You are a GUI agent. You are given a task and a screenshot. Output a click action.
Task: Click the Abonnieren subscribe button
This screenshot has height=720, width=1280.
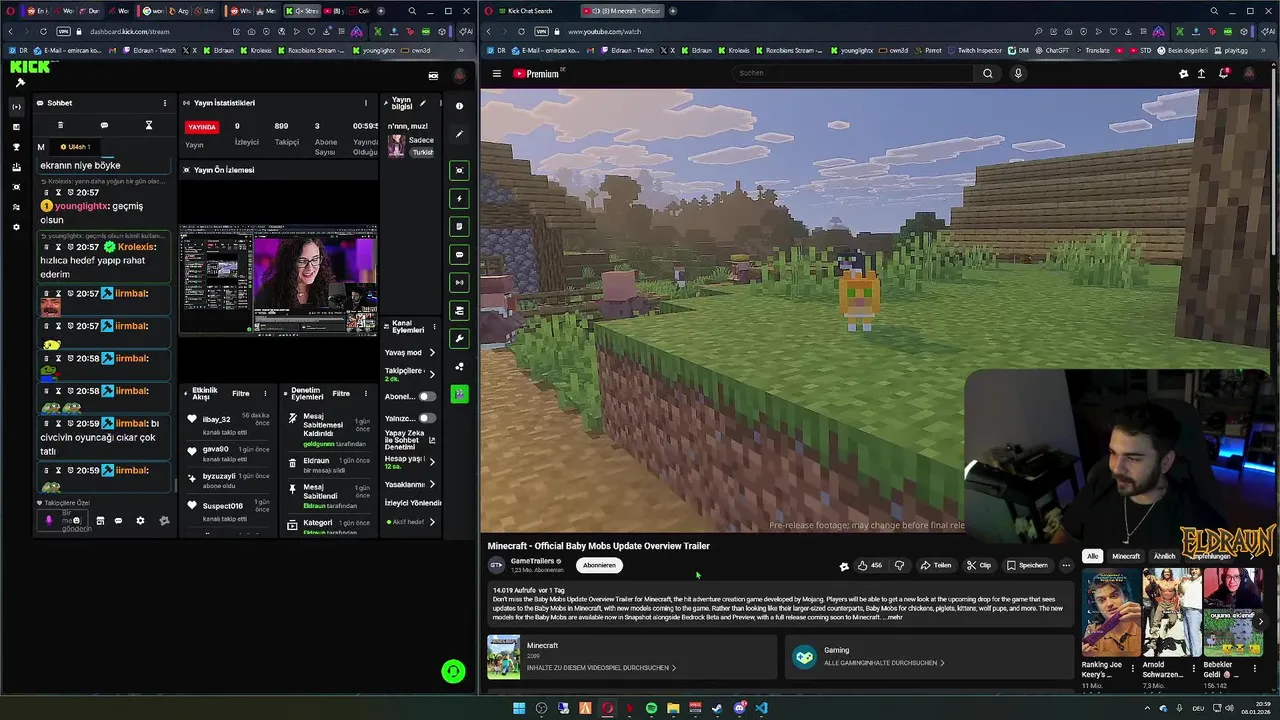(599, 565)
